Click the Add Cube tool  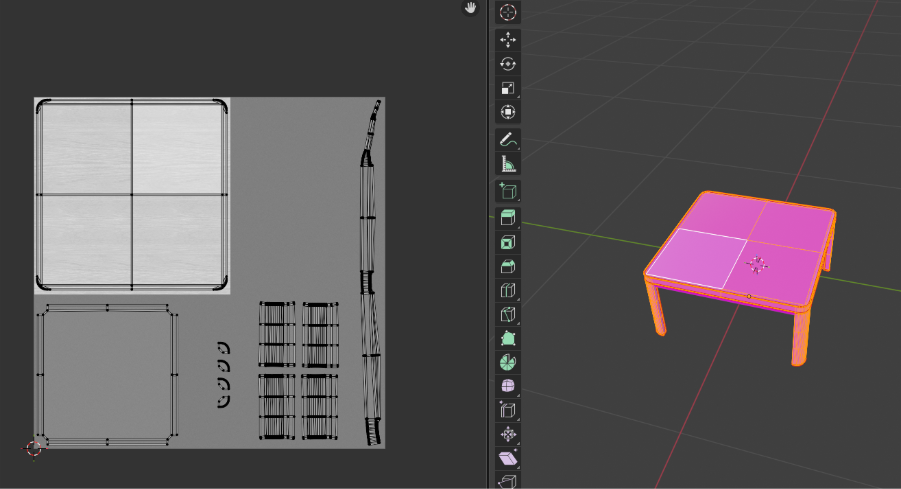coord(508,191)
